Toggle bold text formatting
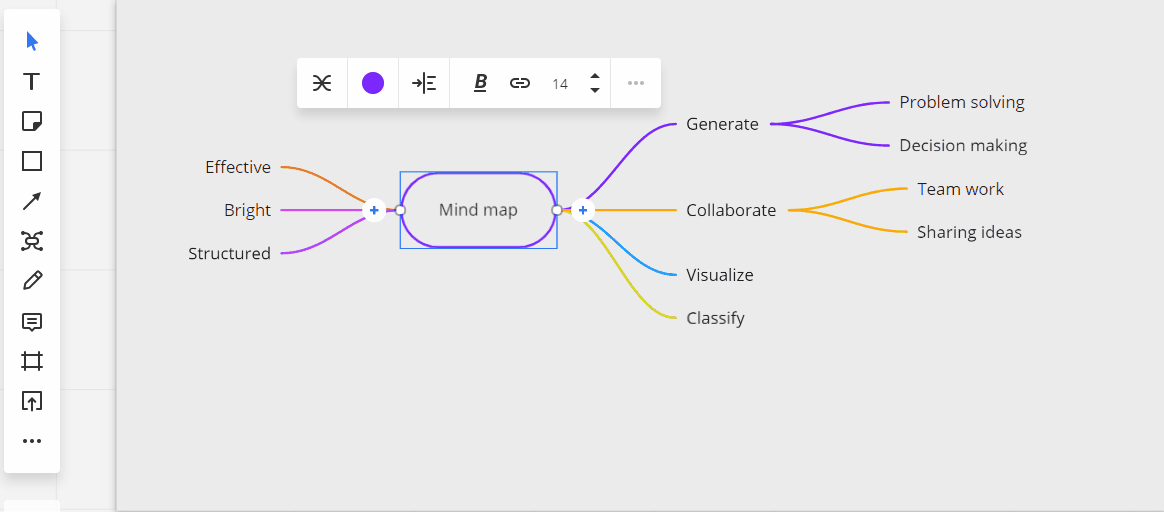Image resolution: width=1164 pixels, height=512 pixels. (480, 83)
